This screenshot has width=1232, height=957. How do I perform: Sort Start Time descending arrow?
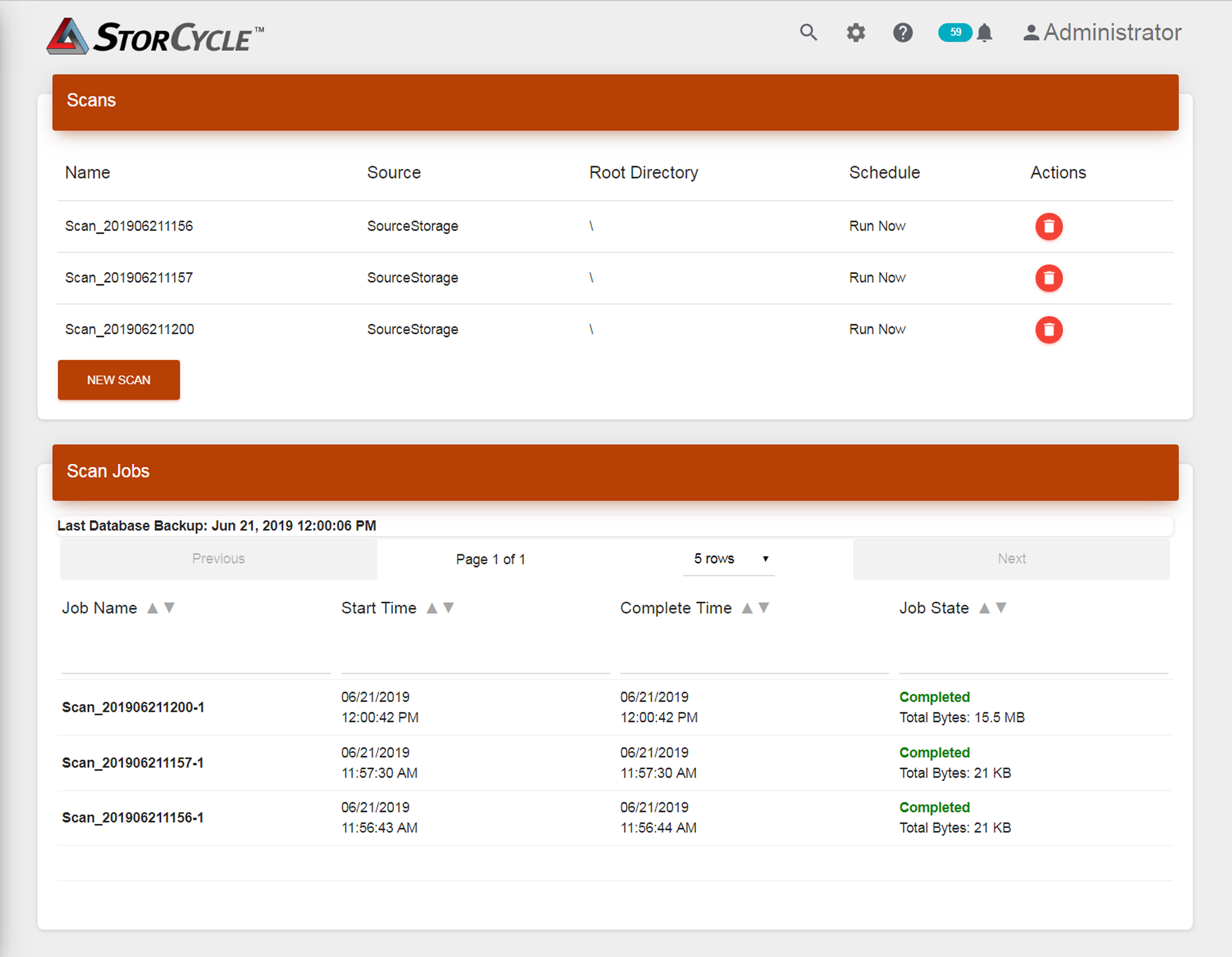pos(449,608)
